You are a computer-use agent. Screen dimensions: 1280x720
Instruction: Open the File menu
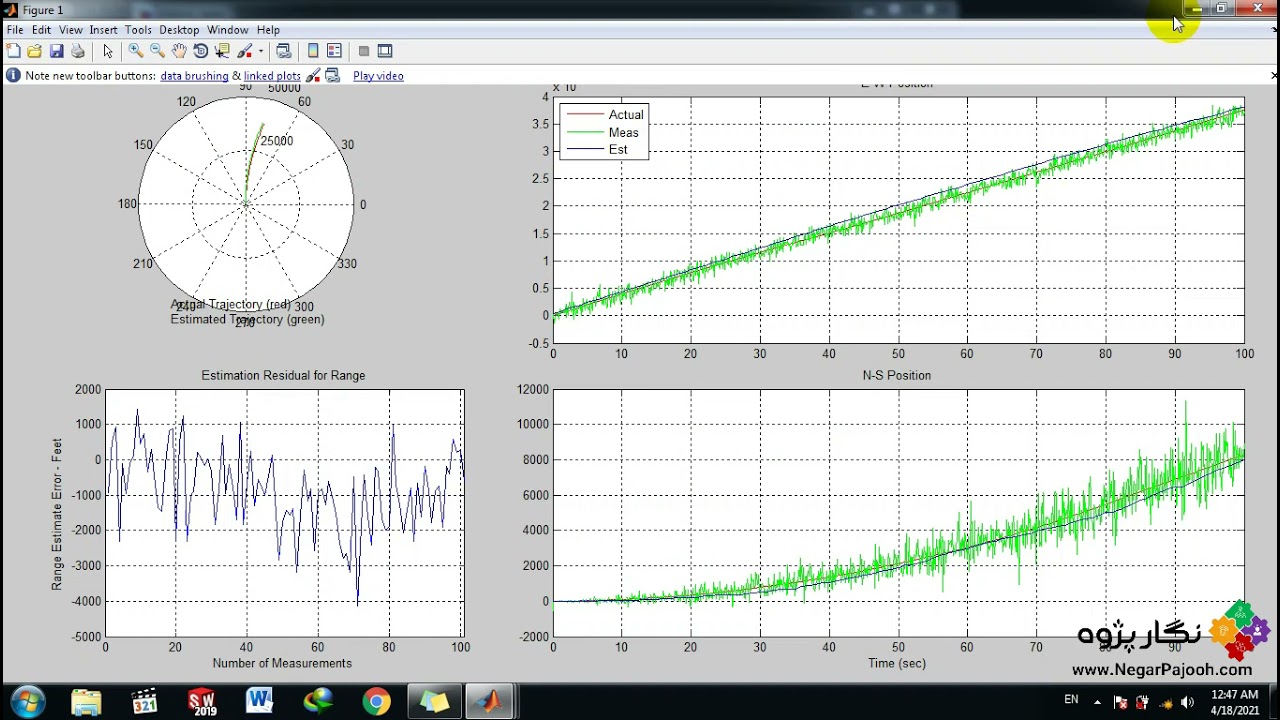[15, 30]
